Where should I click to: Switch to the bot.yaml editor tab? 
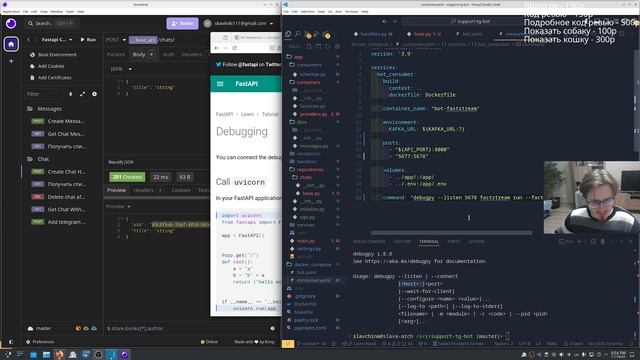tap(469, 34)
